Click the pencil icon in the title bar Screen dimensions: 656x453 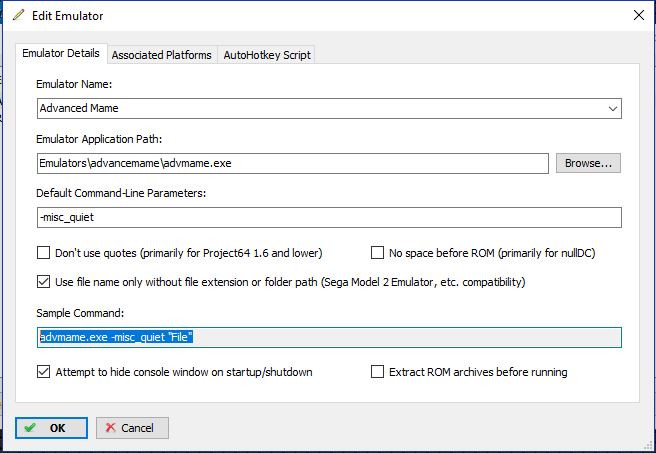pyautogui.click(x=18, y=15)
